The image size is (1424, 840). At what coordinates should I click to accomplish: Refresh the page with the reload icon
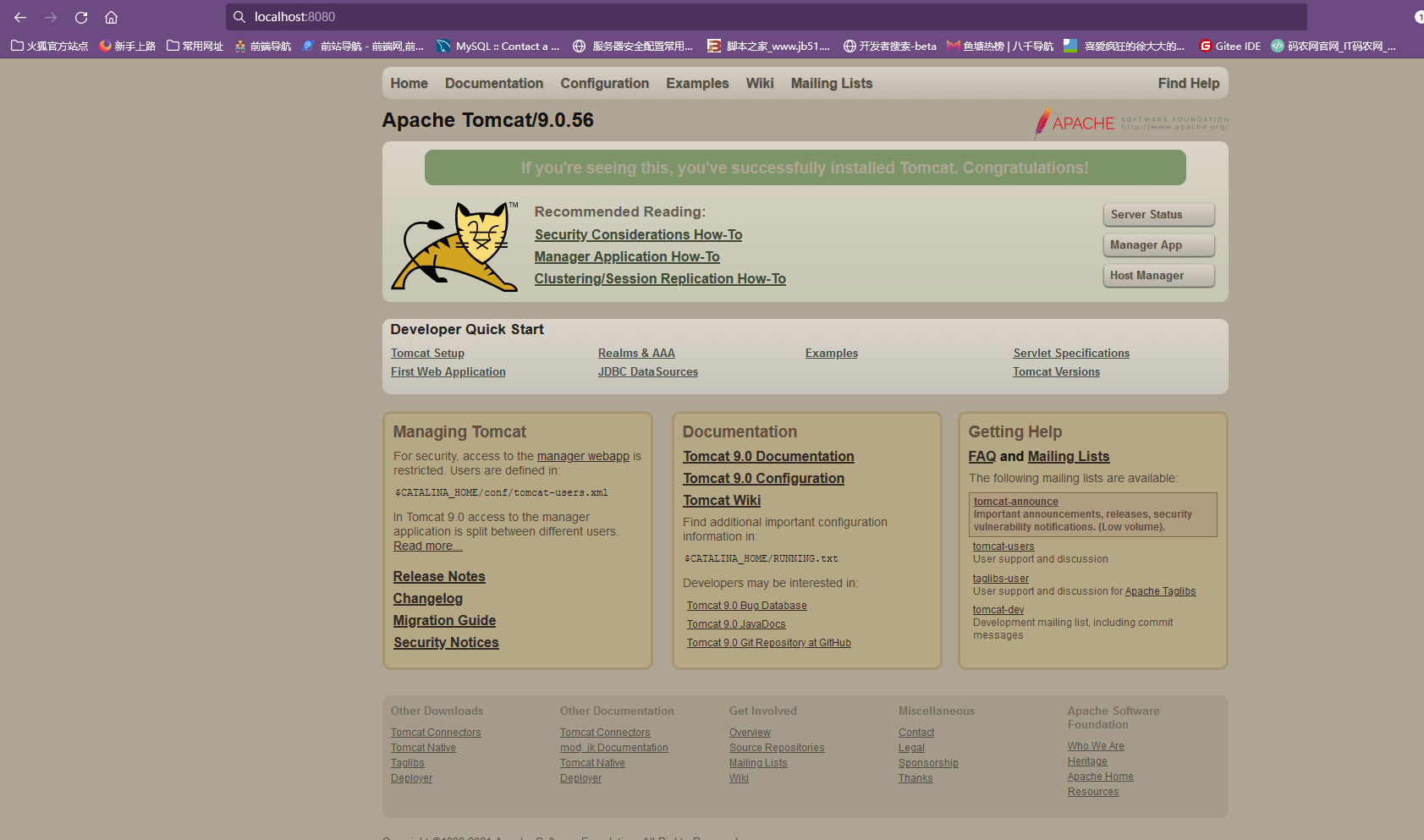coord(80,17)
